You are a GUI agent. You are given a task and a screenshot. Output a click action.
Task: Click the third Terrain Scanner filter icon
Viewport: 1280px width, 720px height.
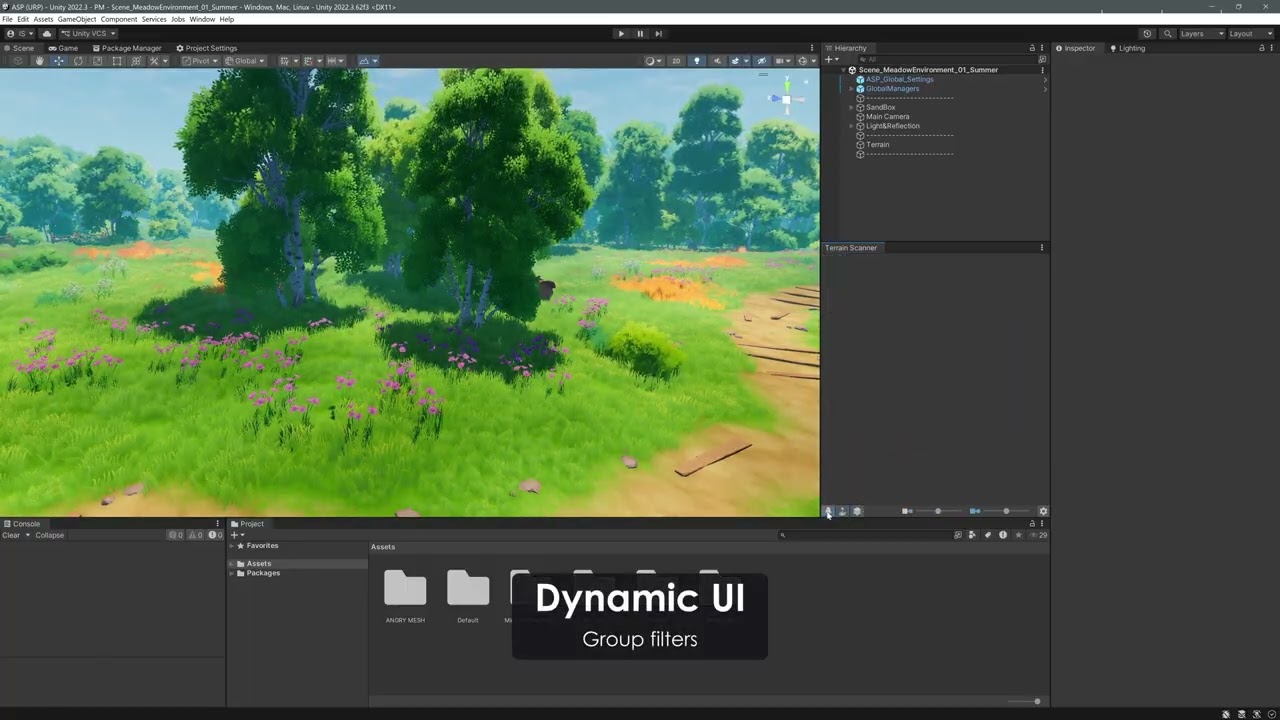857,511
